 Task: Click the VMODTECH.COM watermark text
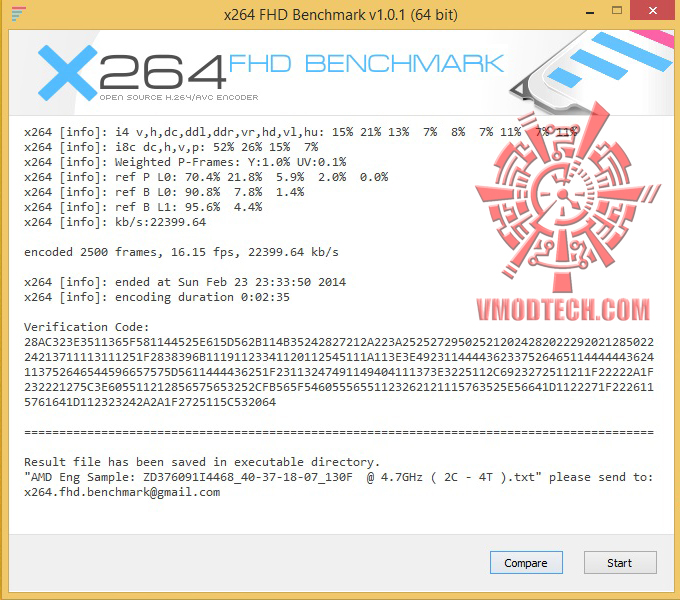pyautogui.click(x=563, y=310)
